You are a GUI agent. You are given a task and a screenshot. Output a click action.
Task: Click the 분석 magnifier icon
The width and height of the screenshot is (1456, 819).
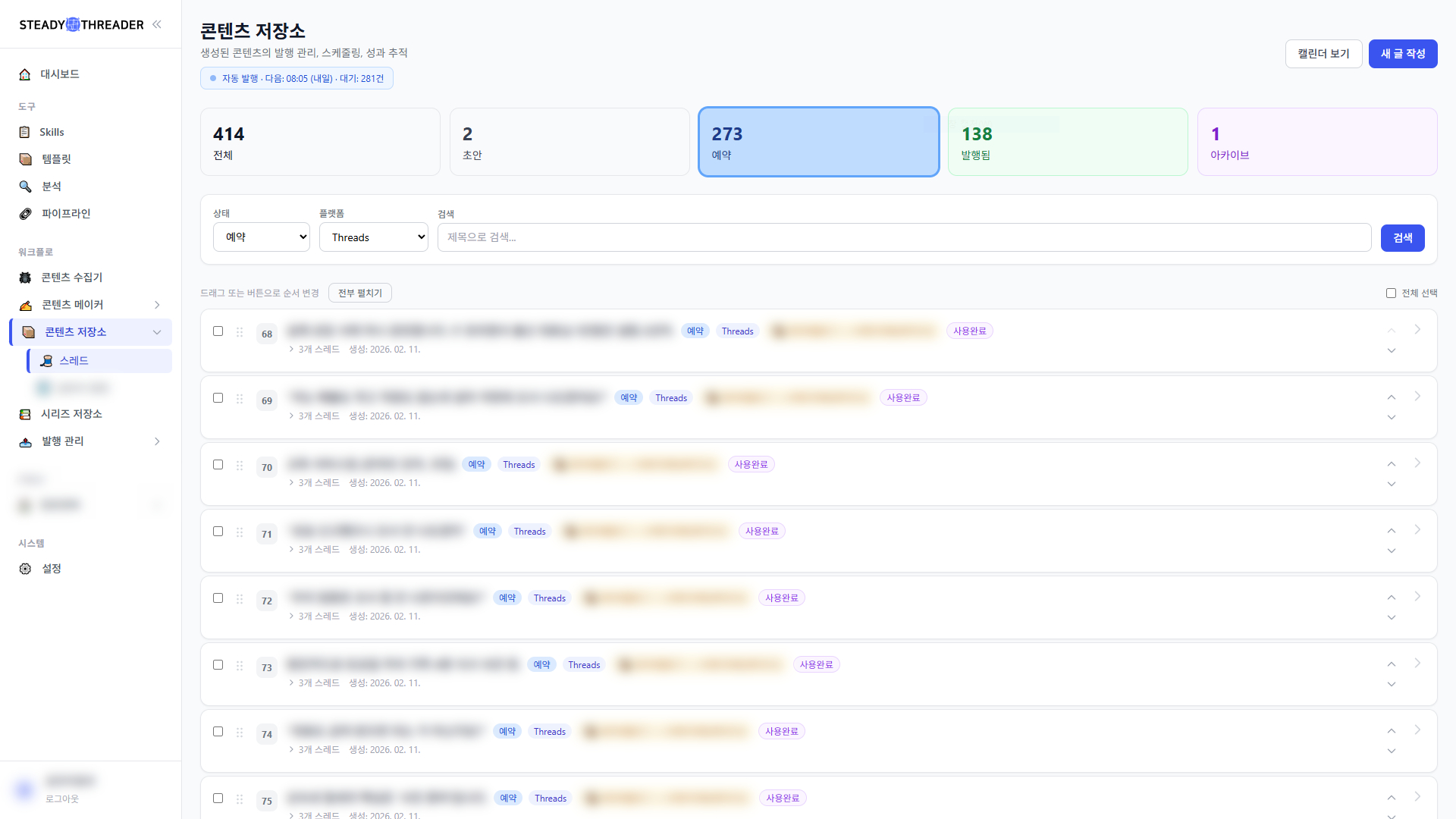(x=25, y=187)
